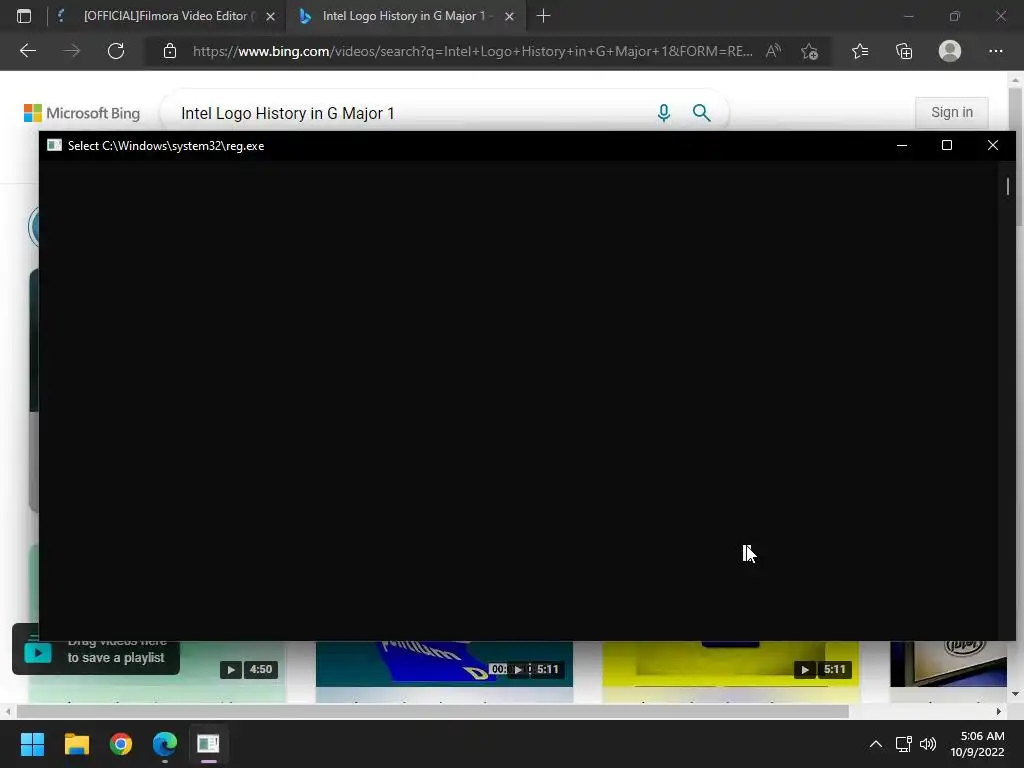Click browser vertical scrollbar down arrow

1015,694
